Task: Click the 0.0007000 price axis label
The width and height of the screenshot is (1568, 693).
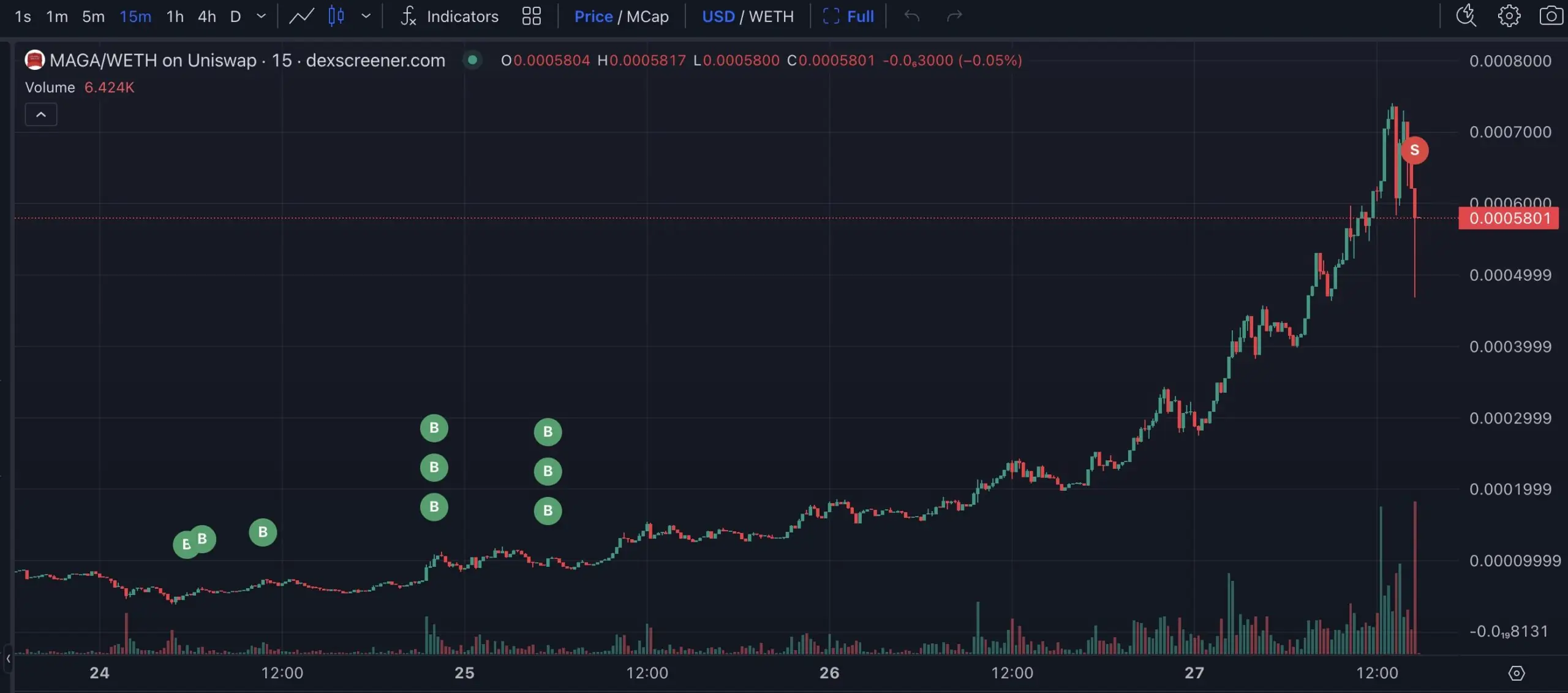Action: click(x=1510, y=132)
